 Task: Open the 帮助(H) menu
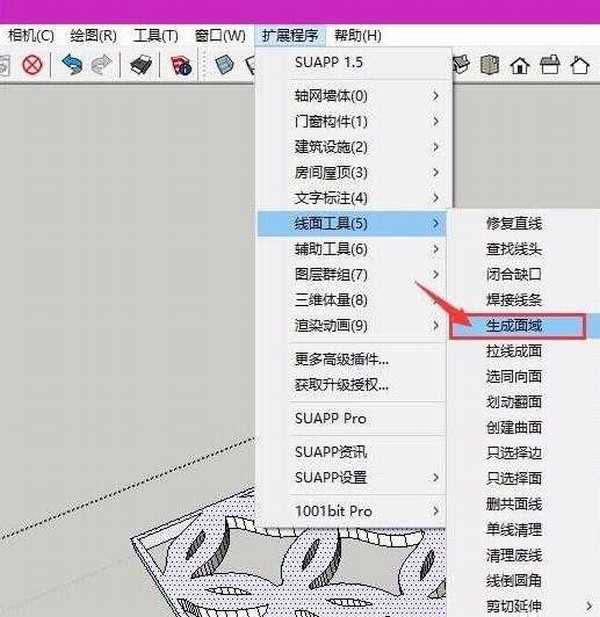coord(357,36)
